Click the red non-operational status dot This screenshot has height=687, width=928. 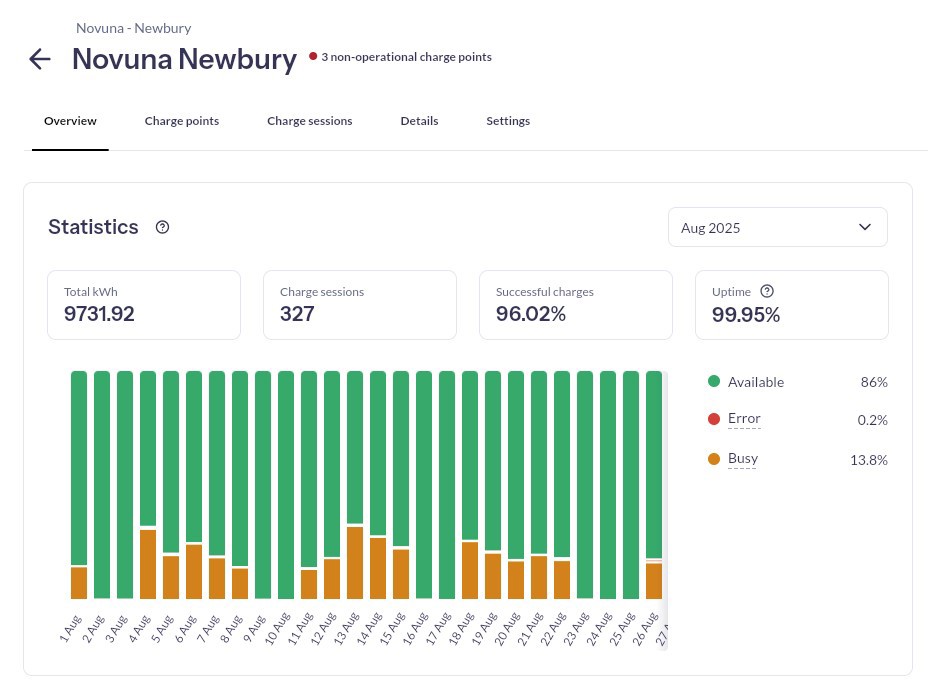[x=313, y=57]
